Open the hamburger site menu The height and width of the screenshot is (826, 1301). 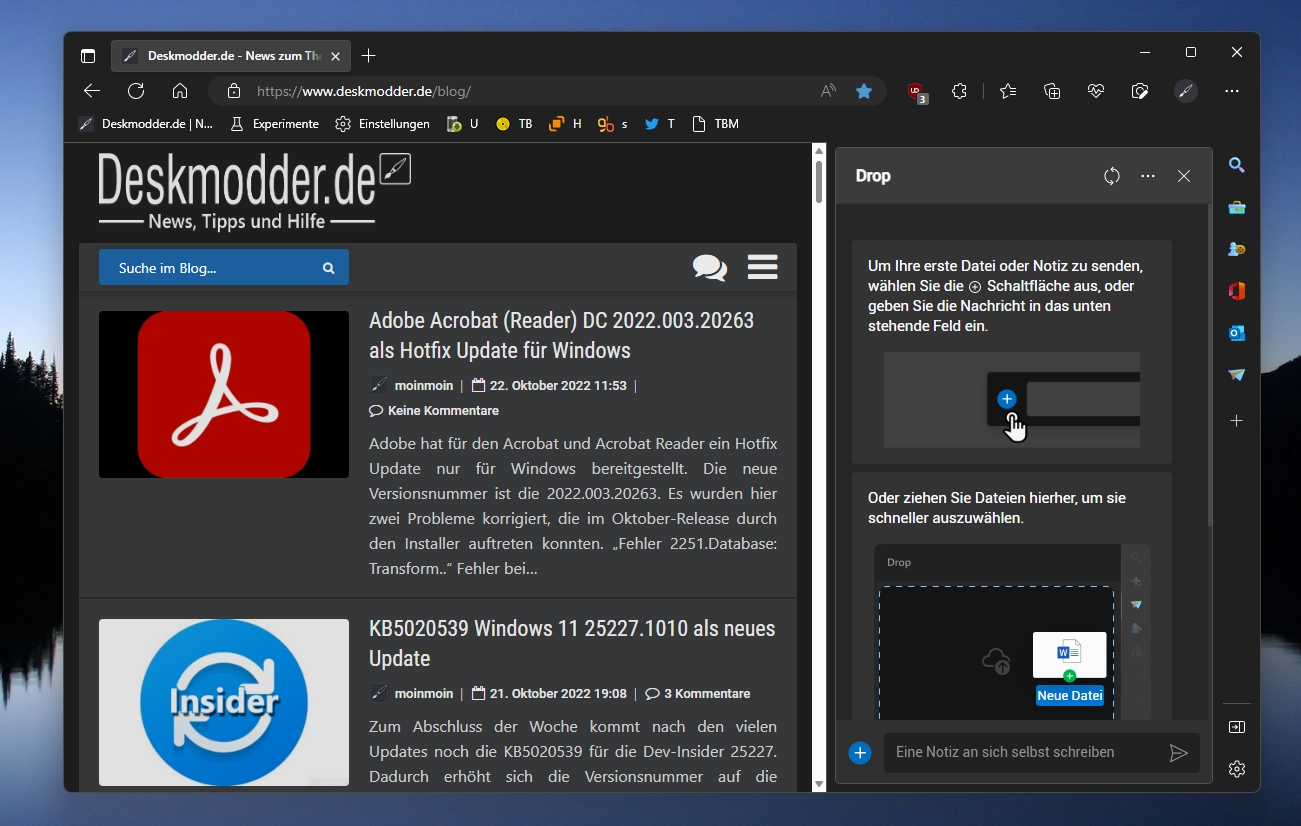click(x=762, y=267)
